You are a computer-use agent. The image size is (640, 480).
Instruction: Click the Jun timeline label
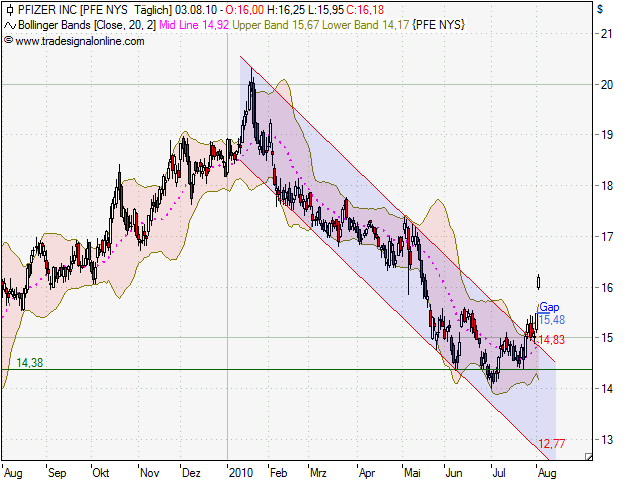(453, 473)
